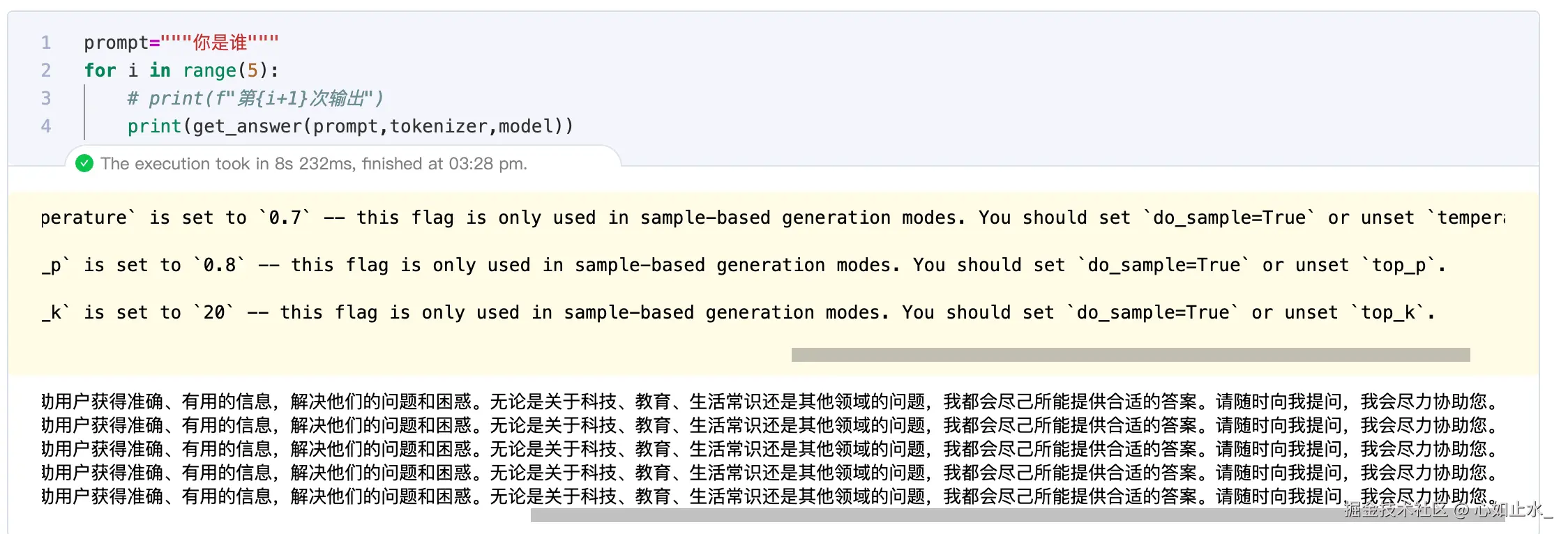Click the number 5 inside range()
The image size is (1568, 534).
[252, 70]
